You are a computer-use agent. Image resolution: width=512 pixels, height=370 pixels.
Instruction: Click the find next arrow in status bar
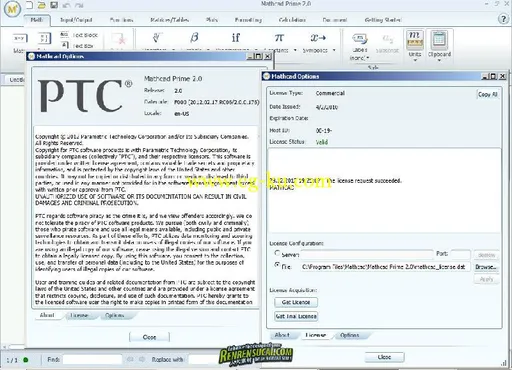coord(142,359)
